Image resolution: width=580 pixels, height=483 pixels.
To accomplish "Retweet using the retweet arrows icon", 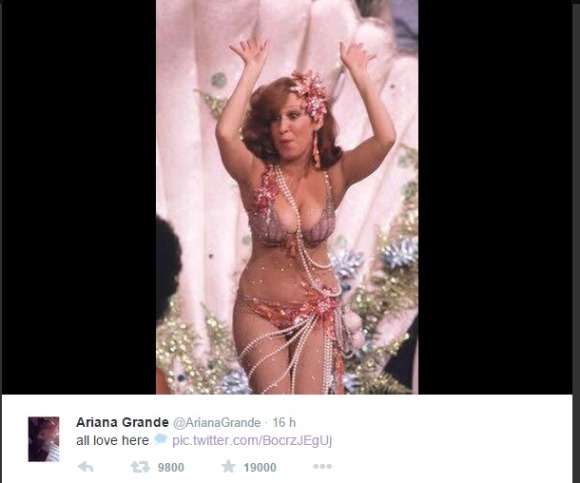I will coord(140,467).
